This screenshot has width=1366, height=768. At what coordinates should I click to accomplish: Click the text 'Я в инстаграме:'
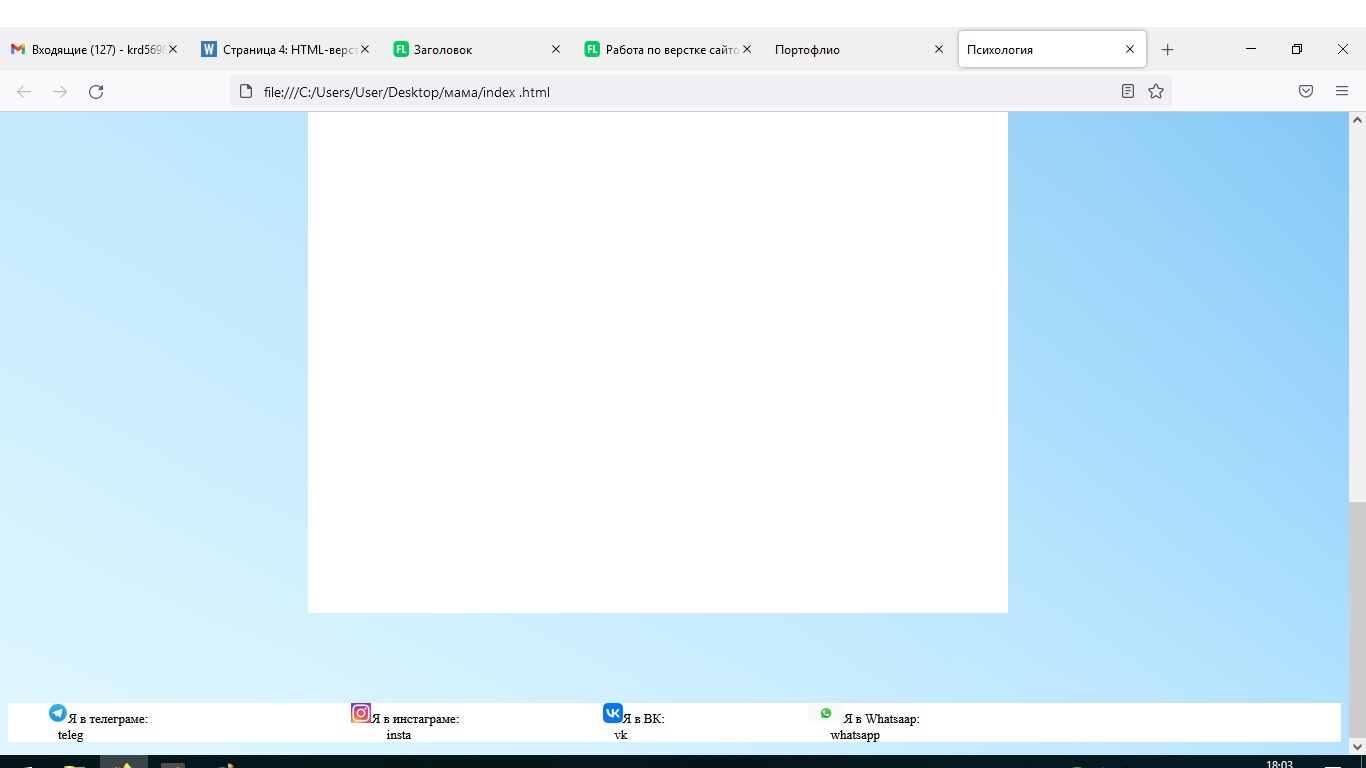pos(415,719)
